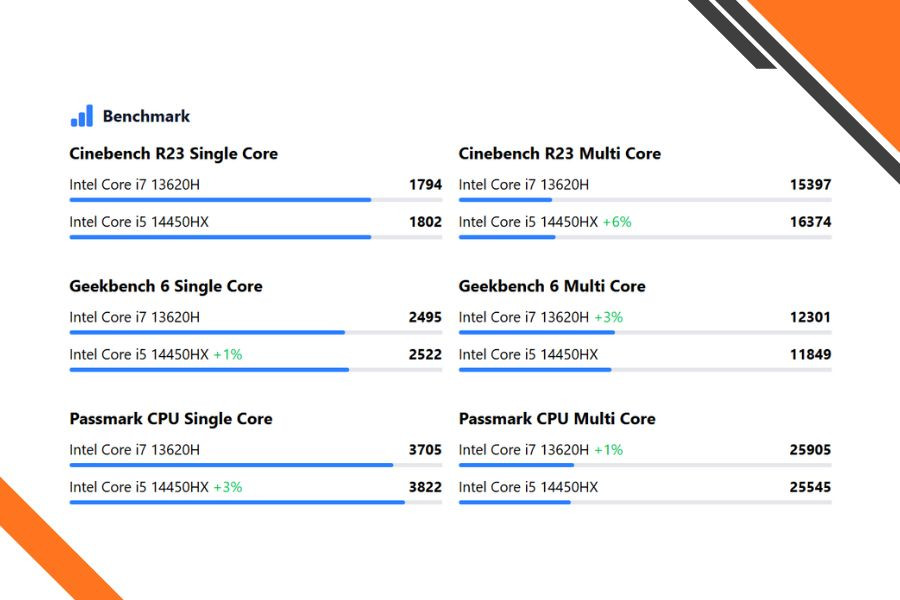This screenshot has width=900, height=600.
Task: Click the blue Benchmark bar chart icon
Action: [x=82, y=116]
